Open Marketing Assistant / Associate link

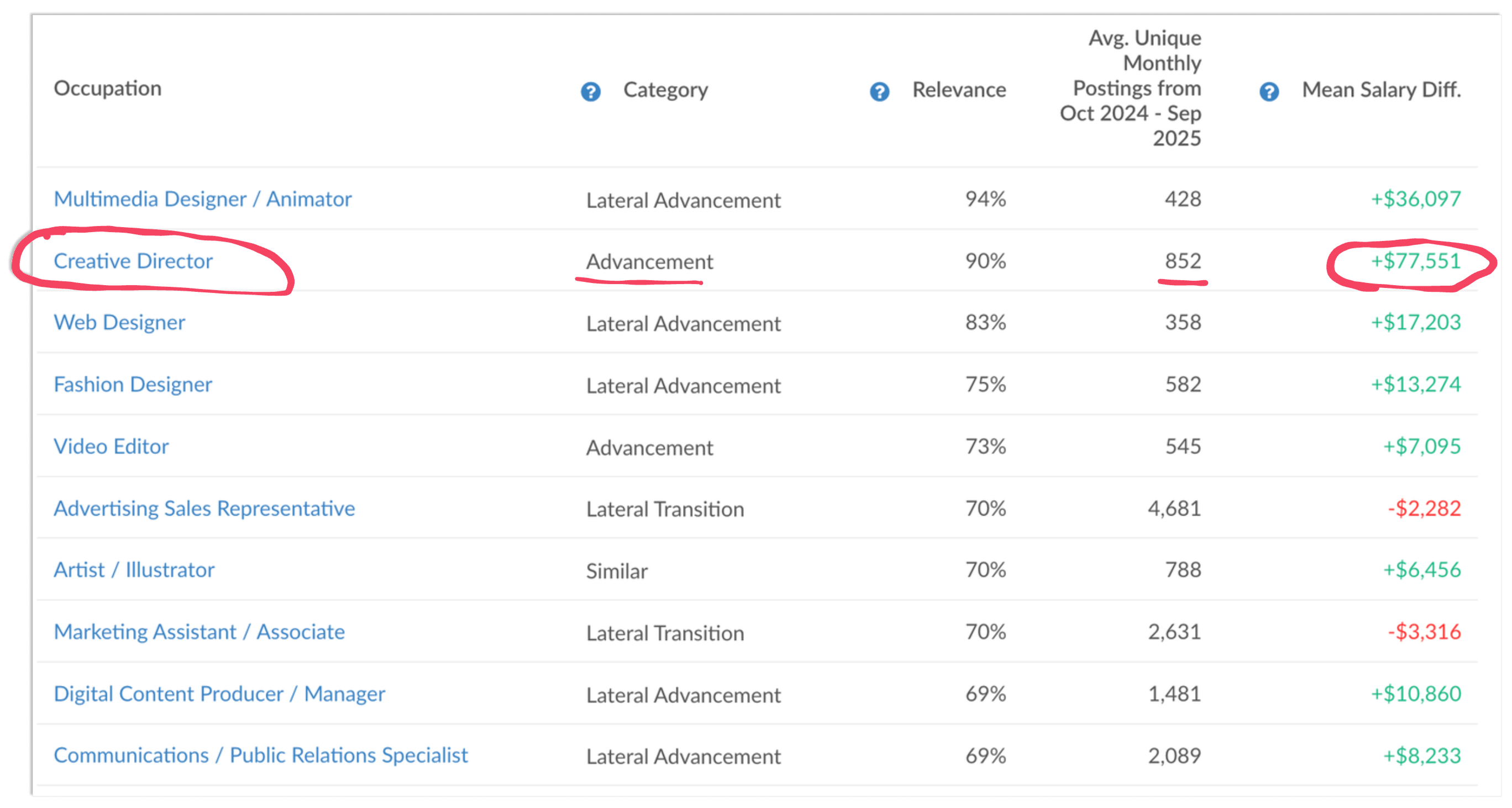(x=199, y=631)
